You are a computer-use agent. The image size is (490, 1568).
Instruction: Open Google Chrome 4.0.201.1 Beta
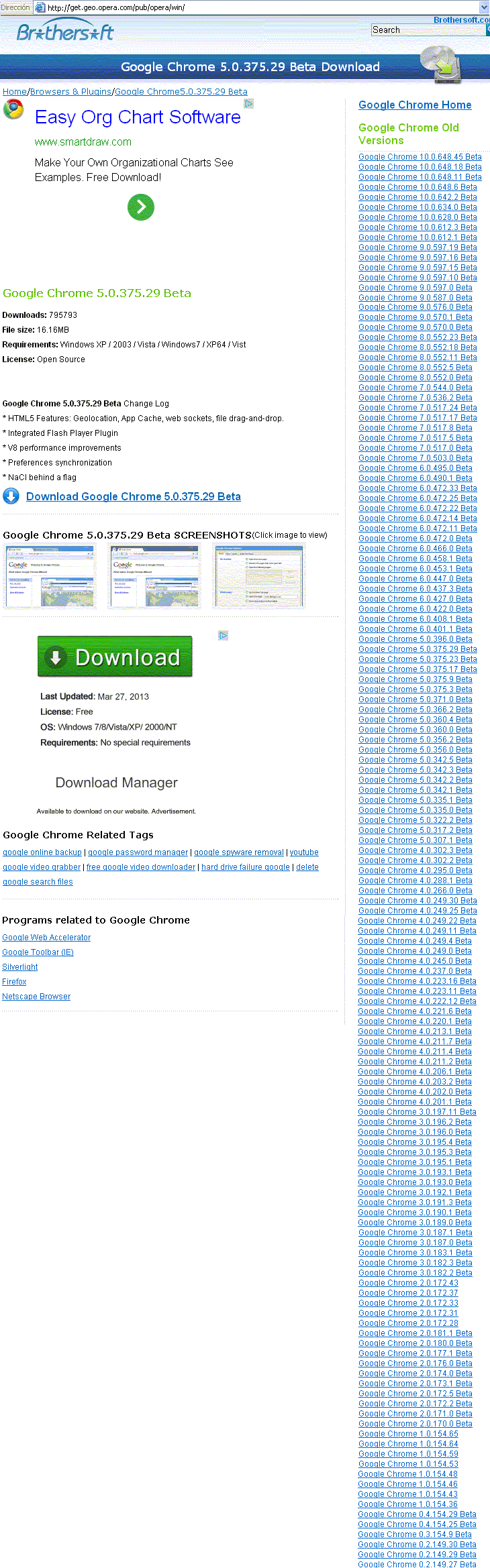tap(415, 1102)
